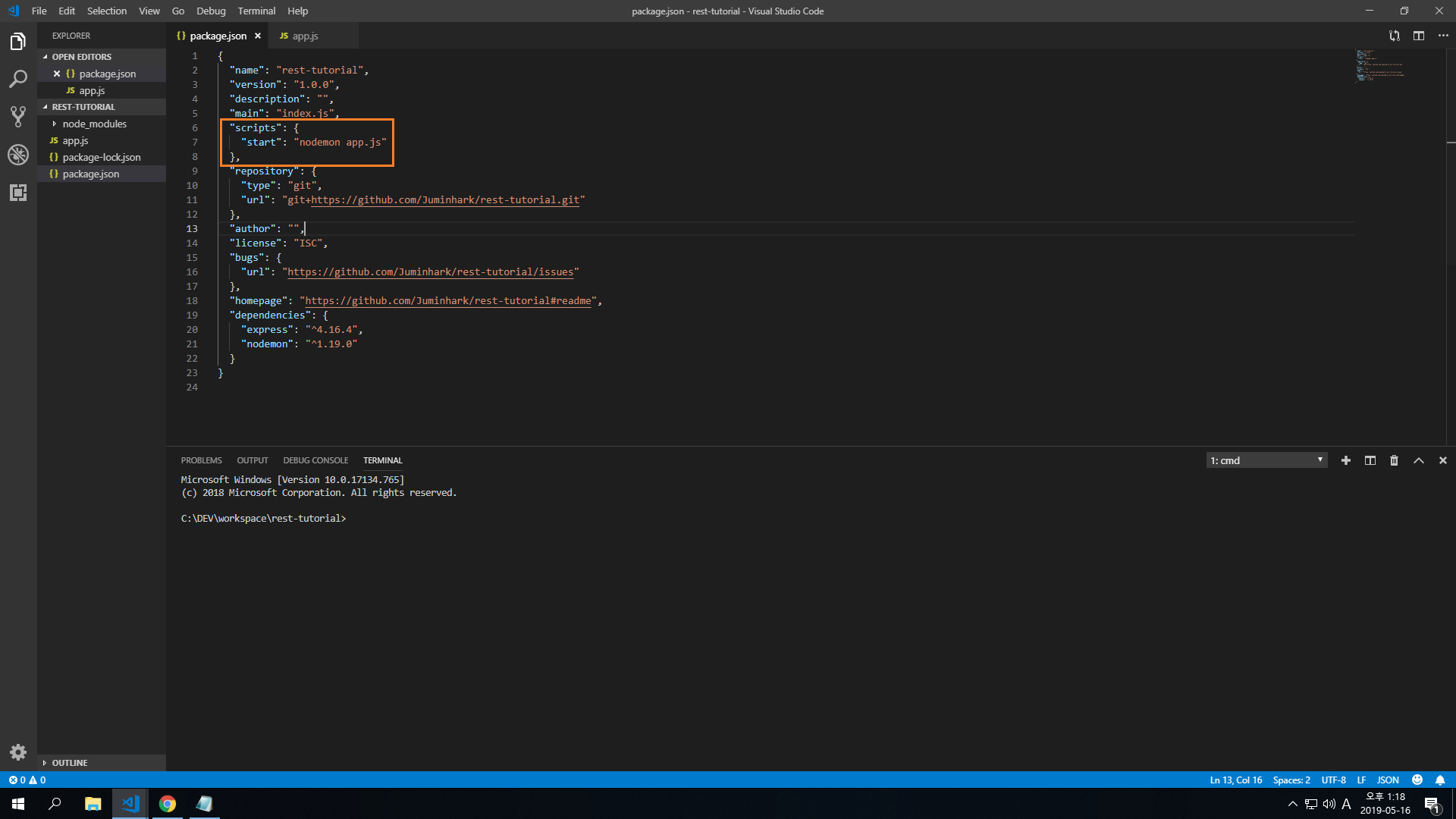Screen dimensions: 1456x819
Task: Open notifications bell in status bar
Action: click(1440, 780)
